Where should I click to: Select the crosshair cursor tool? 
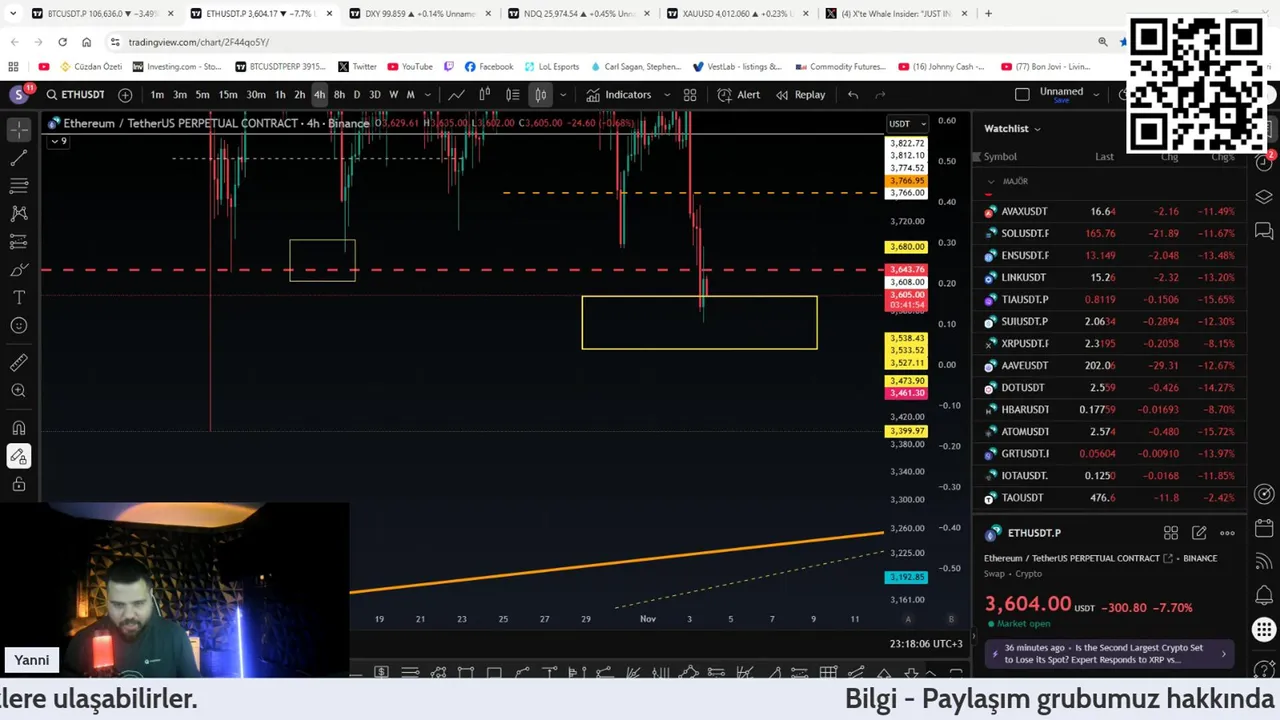coord(18,130)
